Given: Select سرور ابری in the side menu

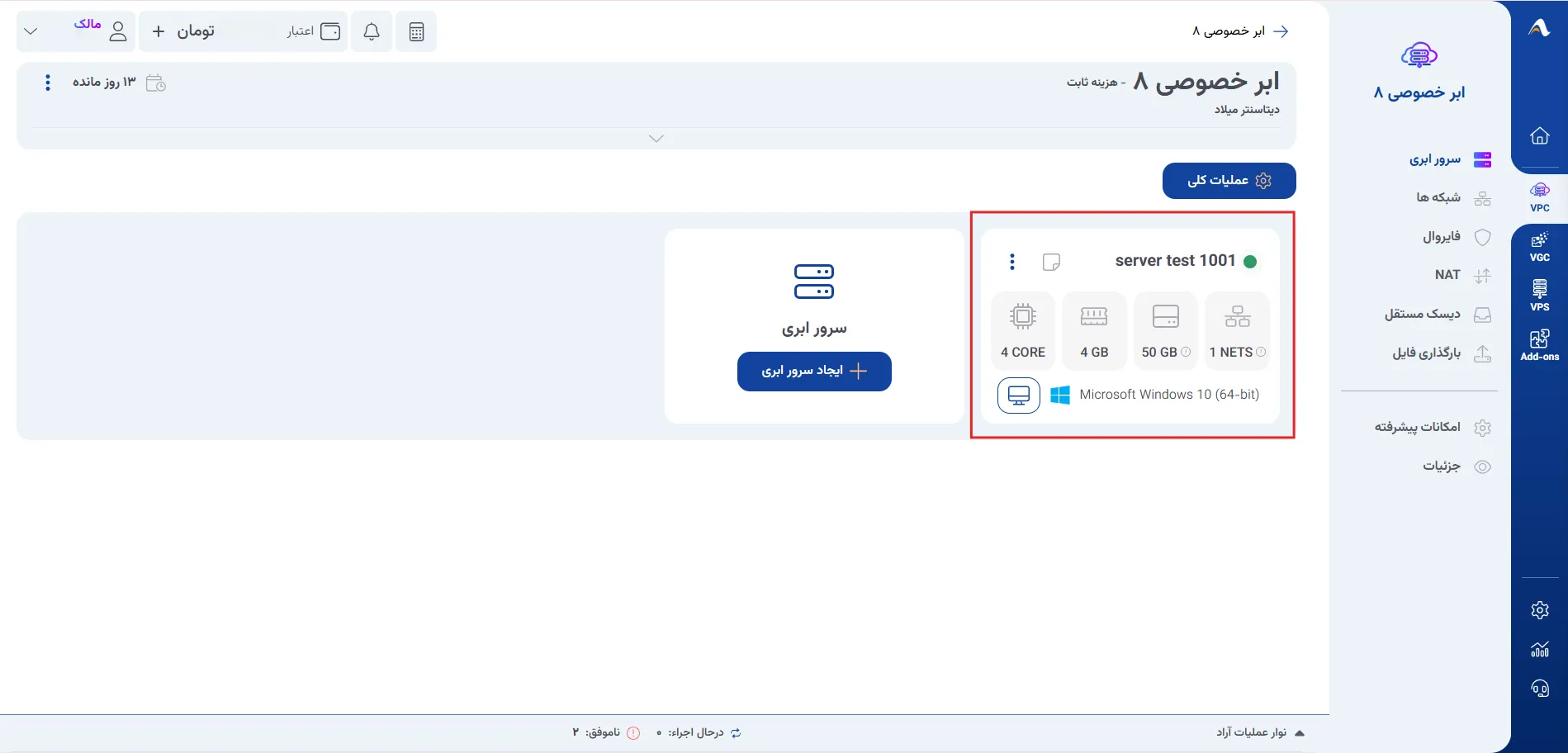Looking at the screenshot, I should tap(1449, 159).
